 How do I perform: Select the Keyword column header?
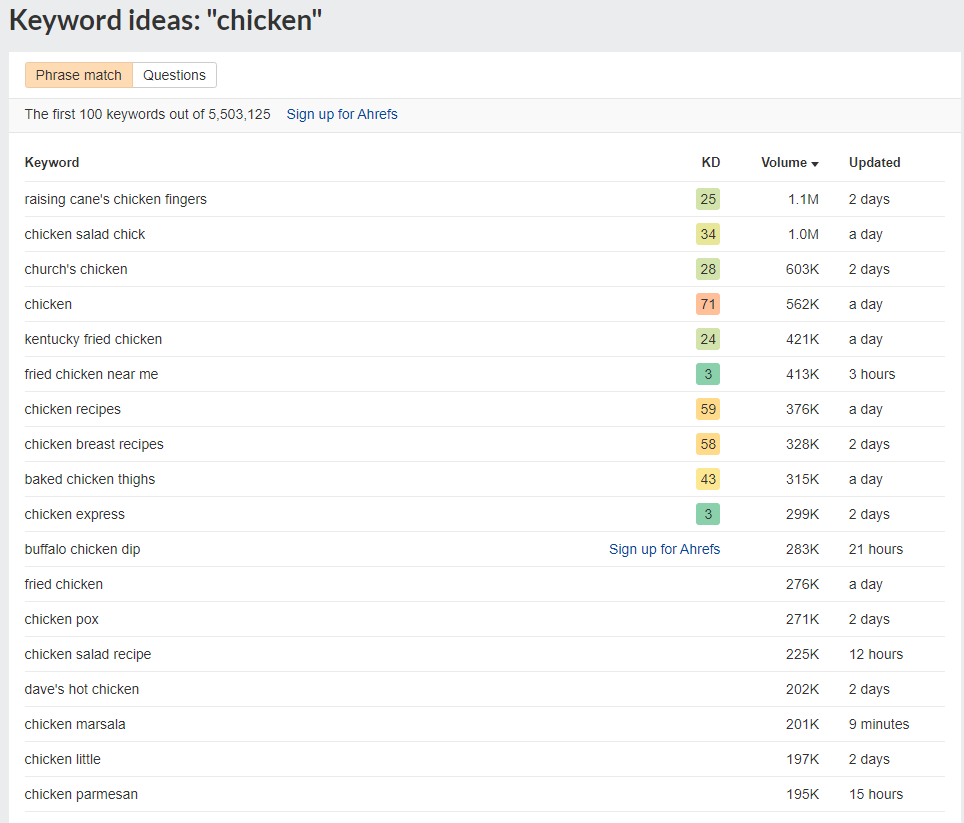(52, 163)
